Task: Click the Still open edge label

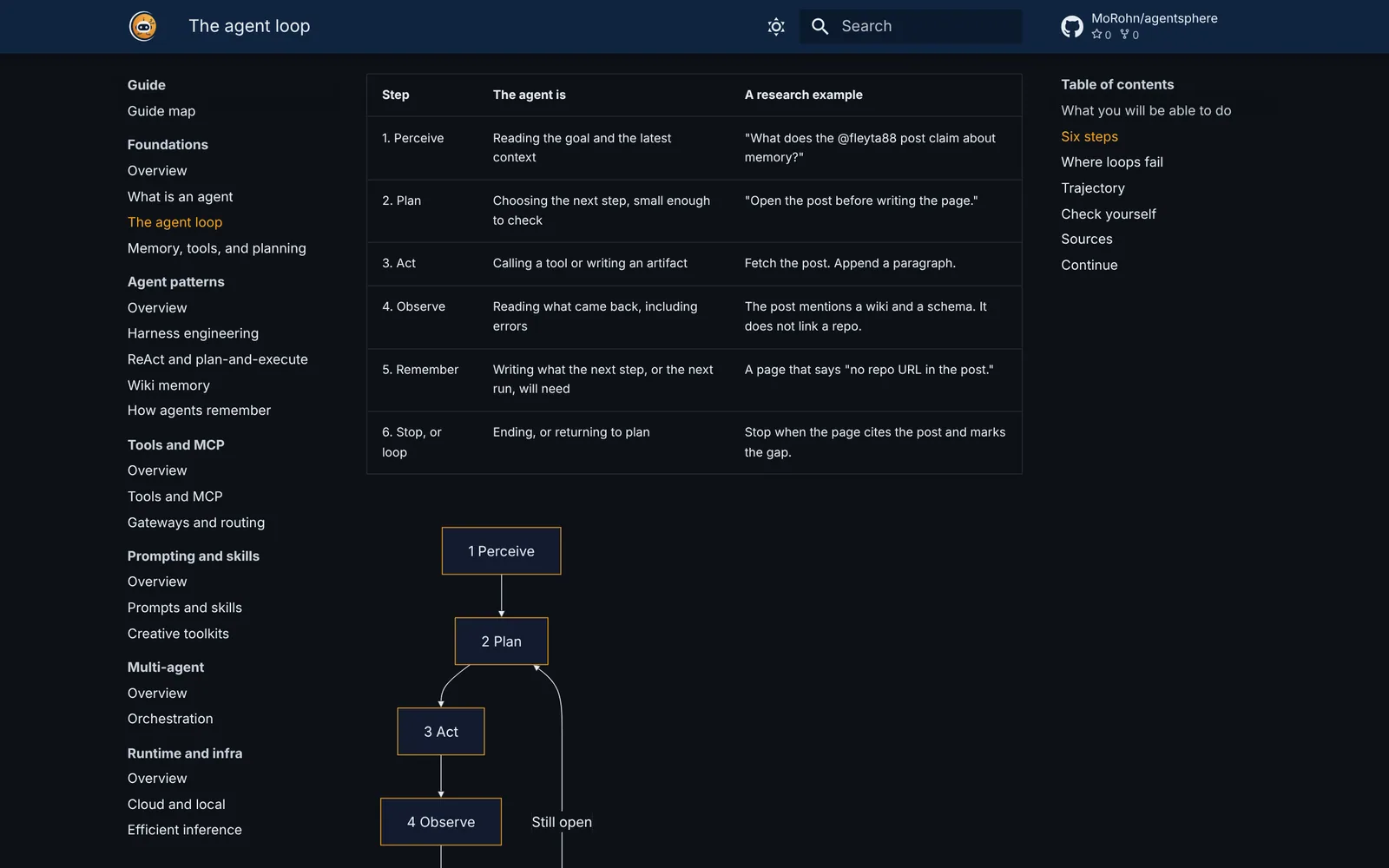Action: pyautogui.click(x=562, y=822)
